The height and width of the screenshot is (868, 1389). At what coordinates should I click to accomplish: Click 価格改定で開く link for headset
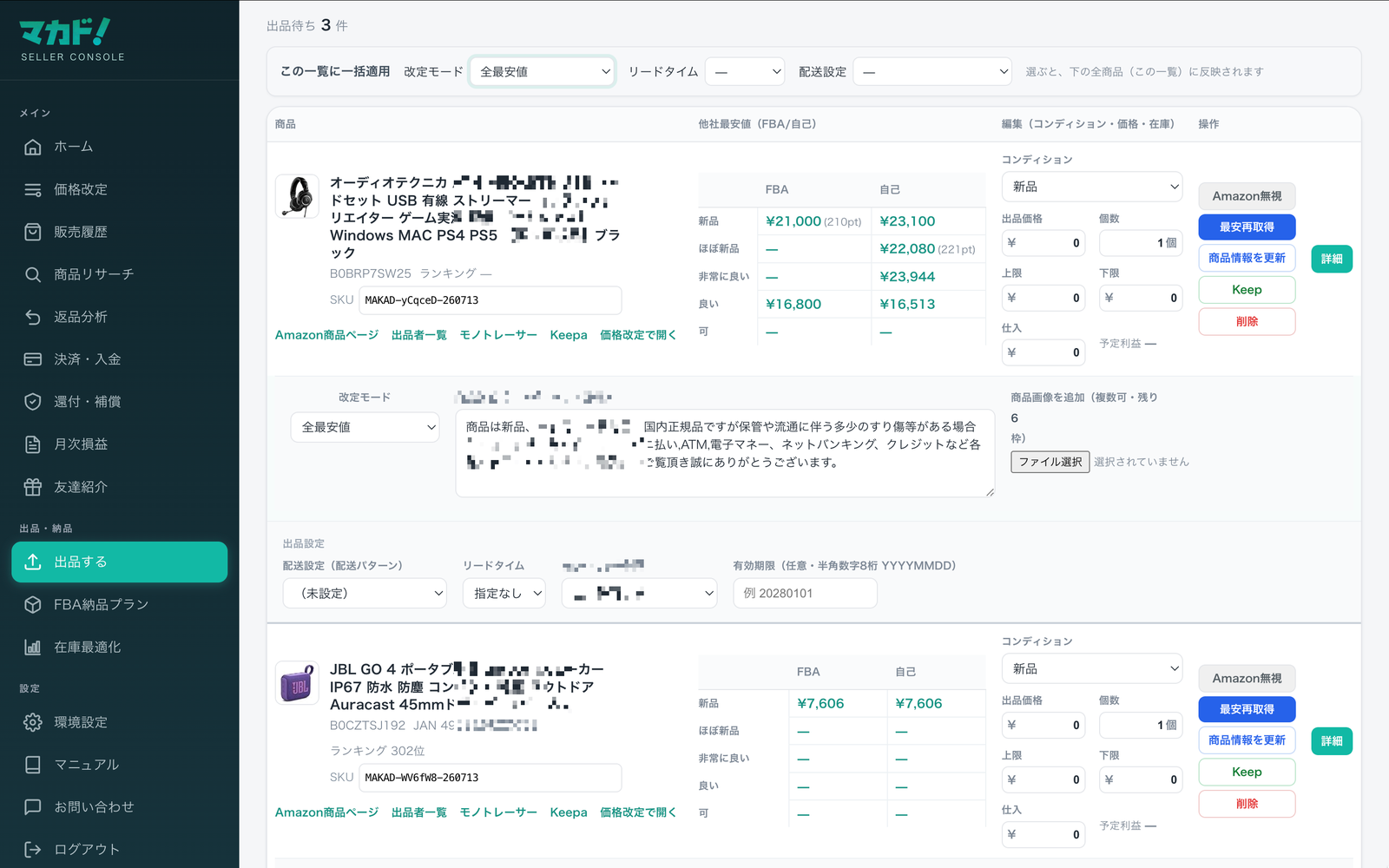638,335
